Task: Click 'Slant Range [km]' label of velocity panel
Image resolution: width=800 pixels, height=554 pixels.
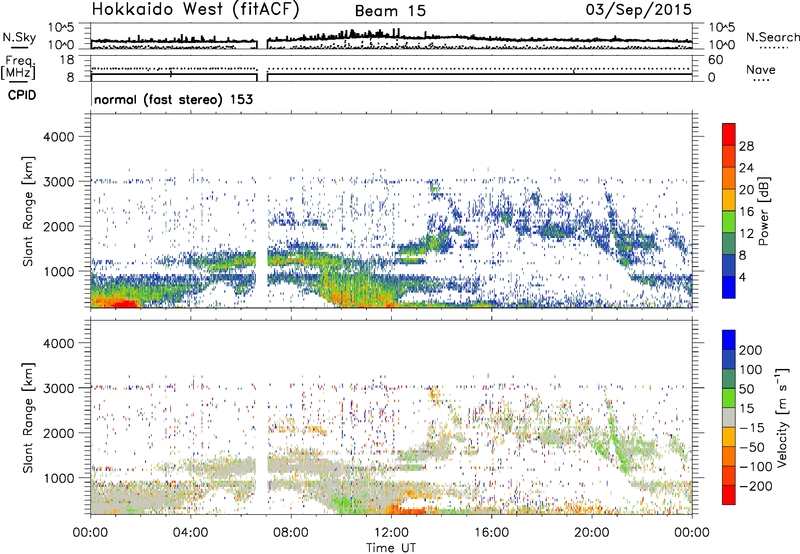Action: 28,418
